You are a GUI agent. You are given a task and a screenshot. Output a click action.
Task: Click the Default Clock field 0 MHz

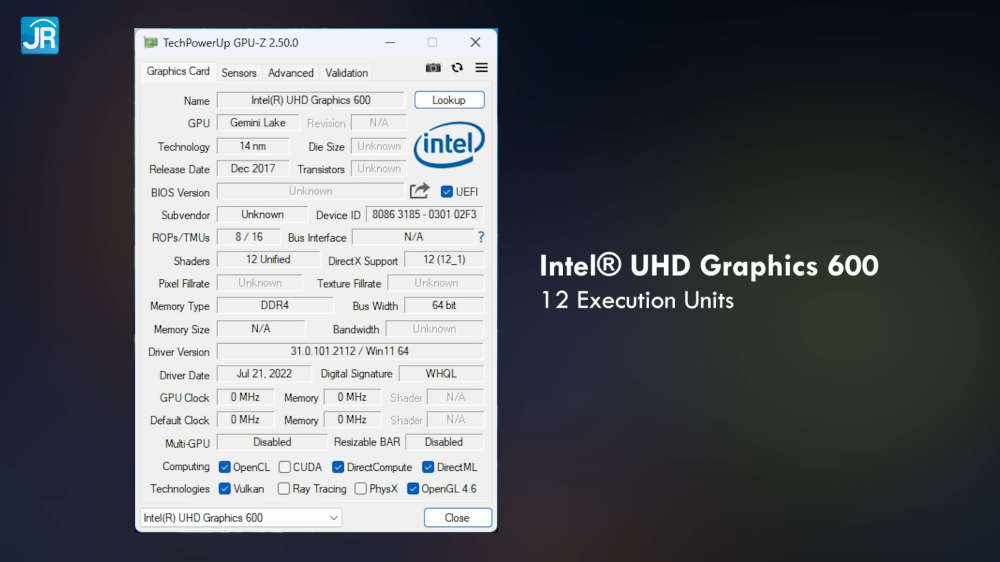245,420
